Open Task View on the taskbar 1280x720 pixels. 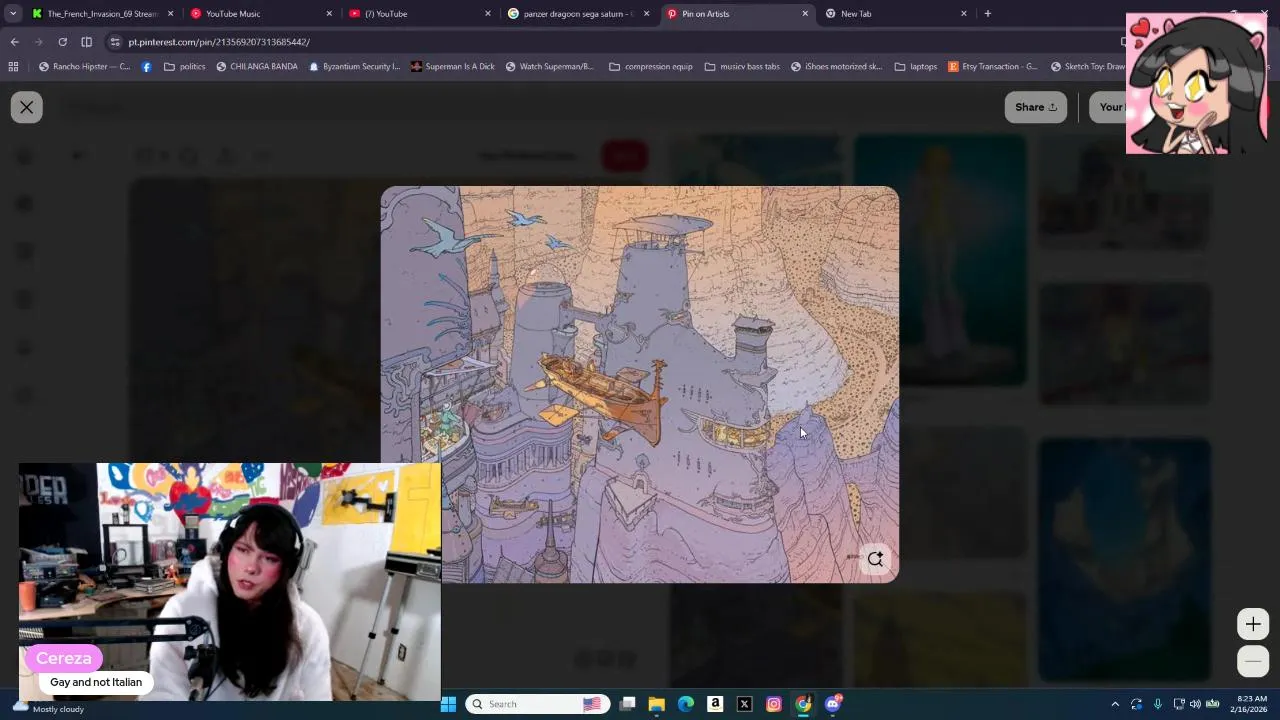point(627,704)
